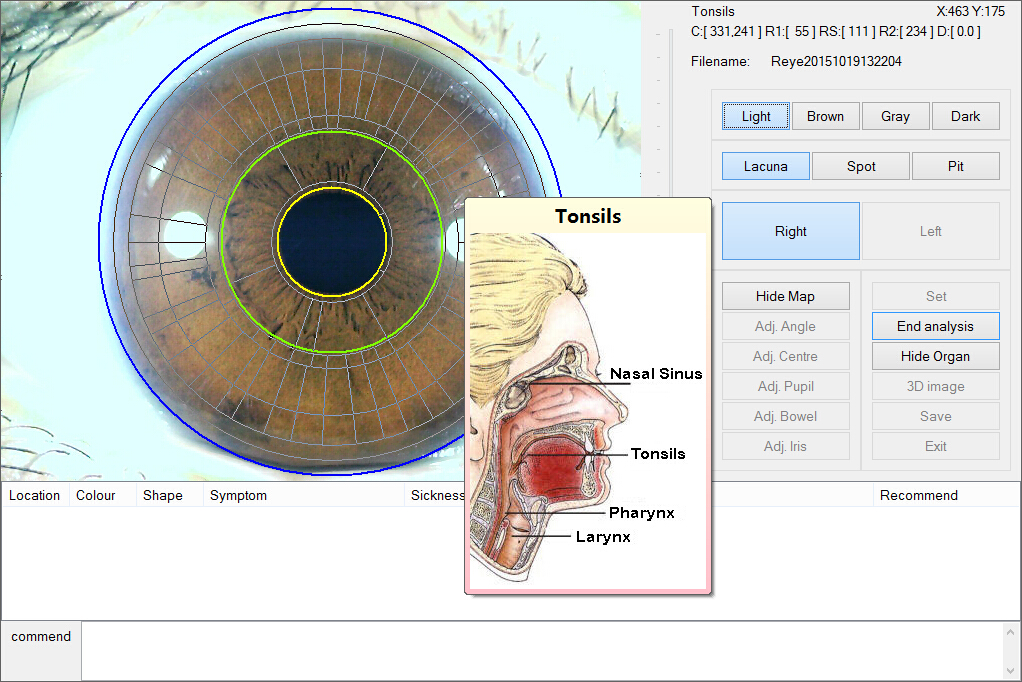Screen dimensions: 1022x682
Task: Choose the Dark iris colour option
Action: click(965, 116)
